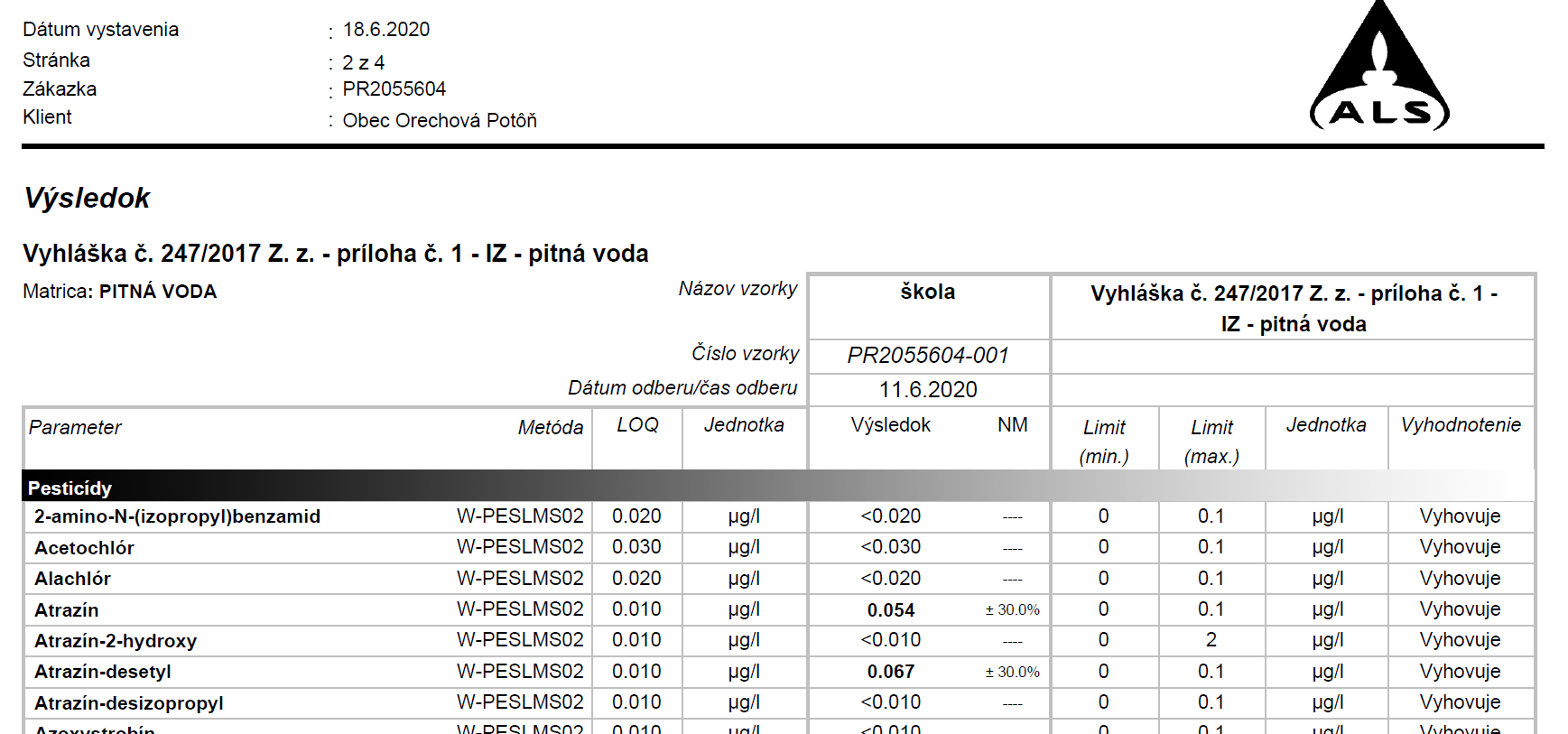Image resolution: width=1568 pixels, height=734 pixels.
Task: Click the sampling date 11.6.2020
Action: [927, 390]
